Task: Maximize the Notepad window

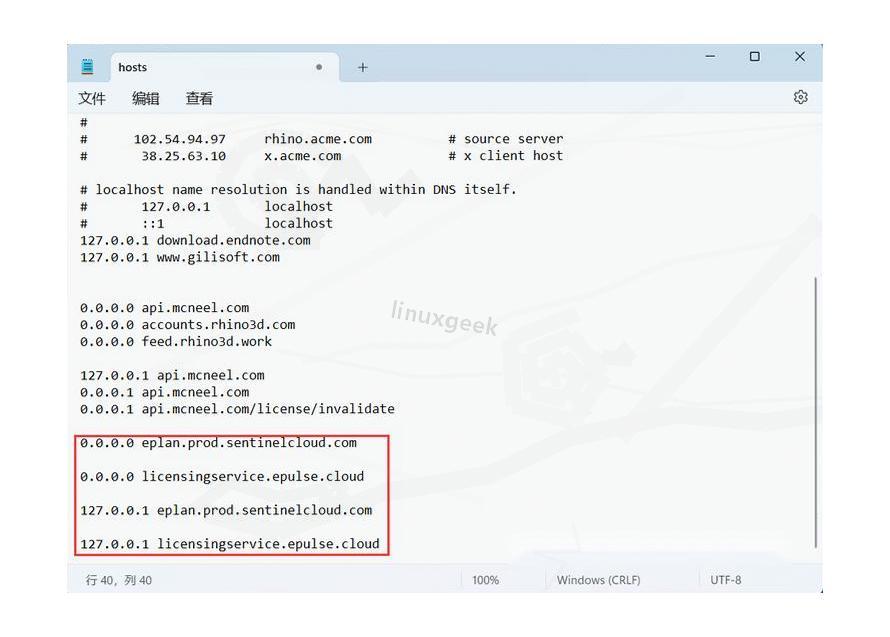Action: 755,57
